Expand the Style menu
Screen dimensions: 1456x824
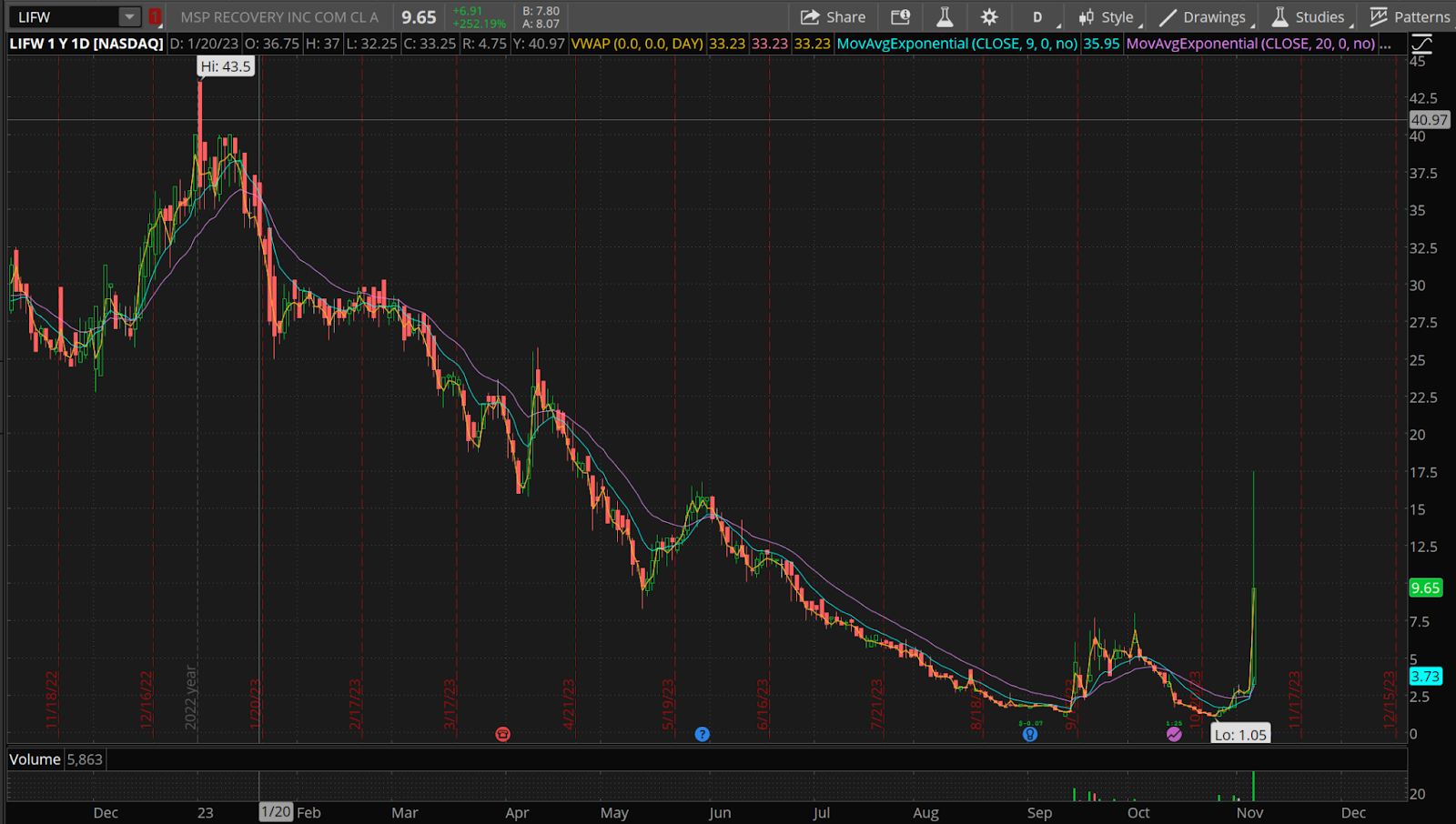[x=1107, y=17]
